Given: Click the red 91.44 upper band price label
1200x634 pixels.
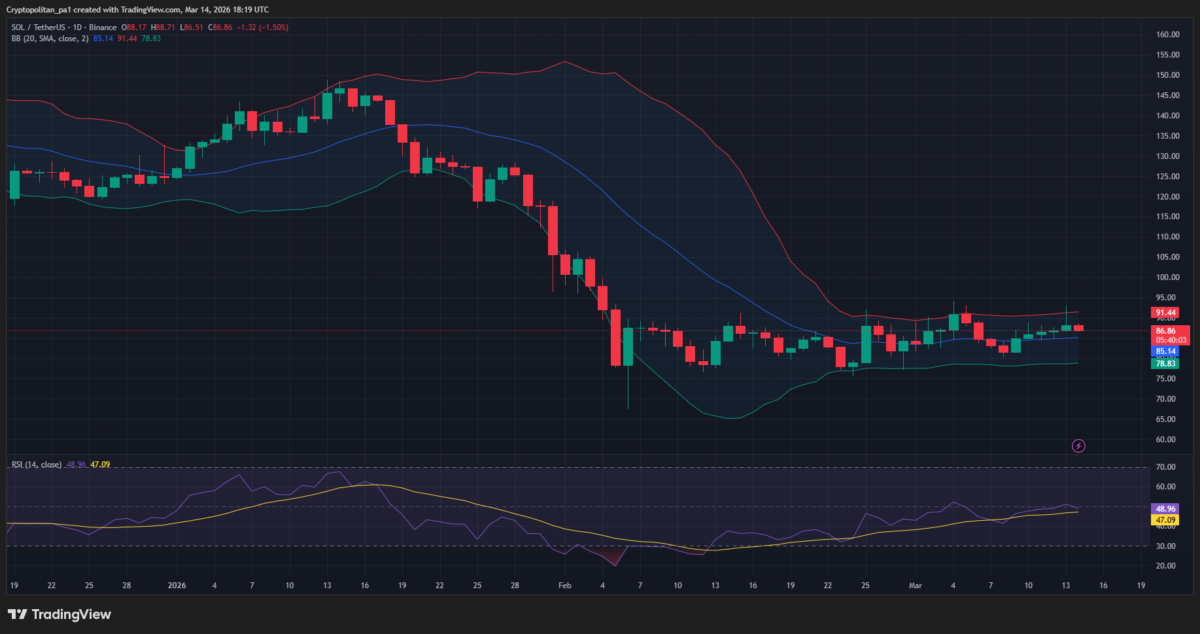Looking at the screenshot, I should click(1163, 313).
